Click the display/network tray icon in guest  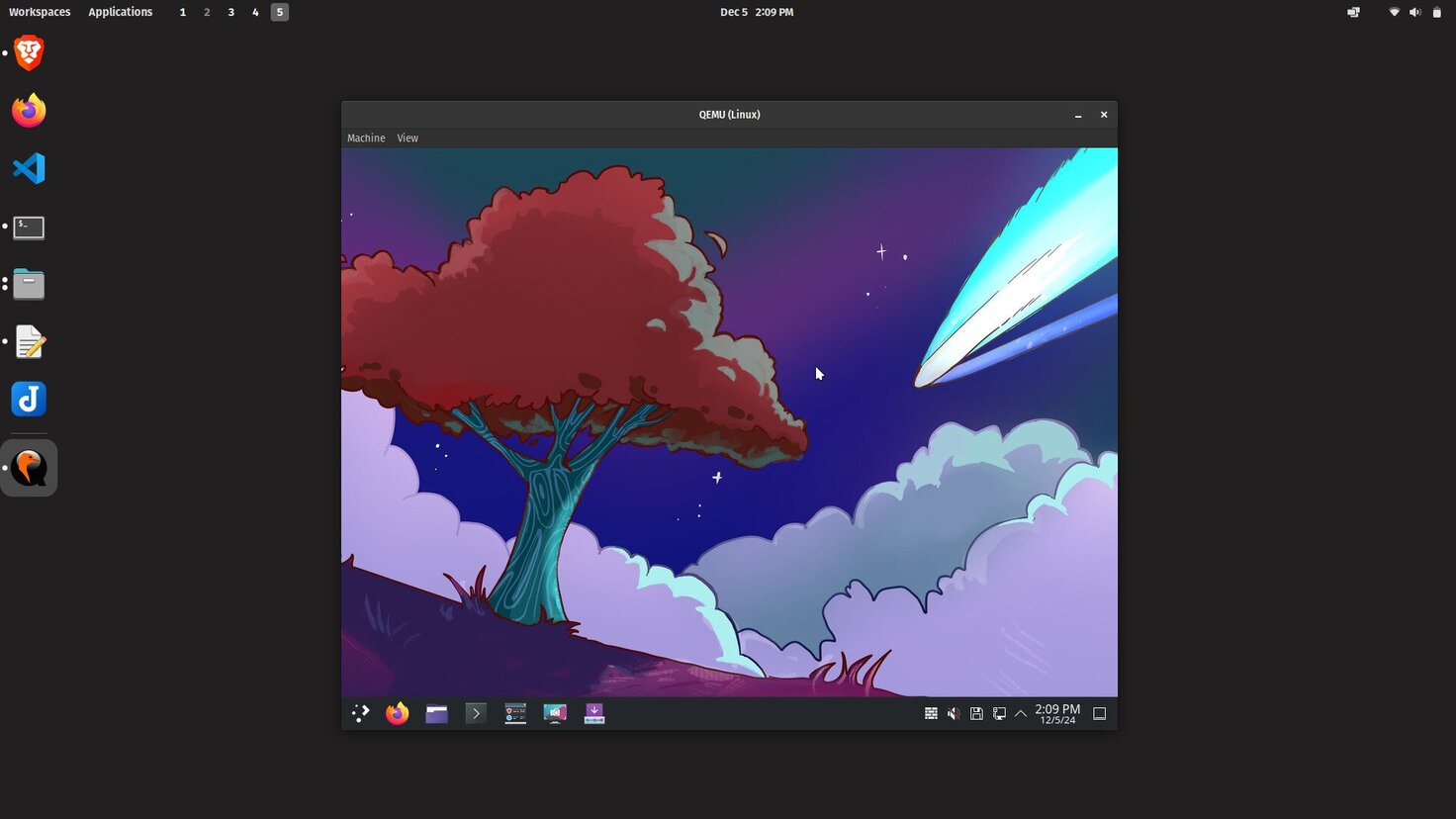pyautogui.click(x=999, y=713)
